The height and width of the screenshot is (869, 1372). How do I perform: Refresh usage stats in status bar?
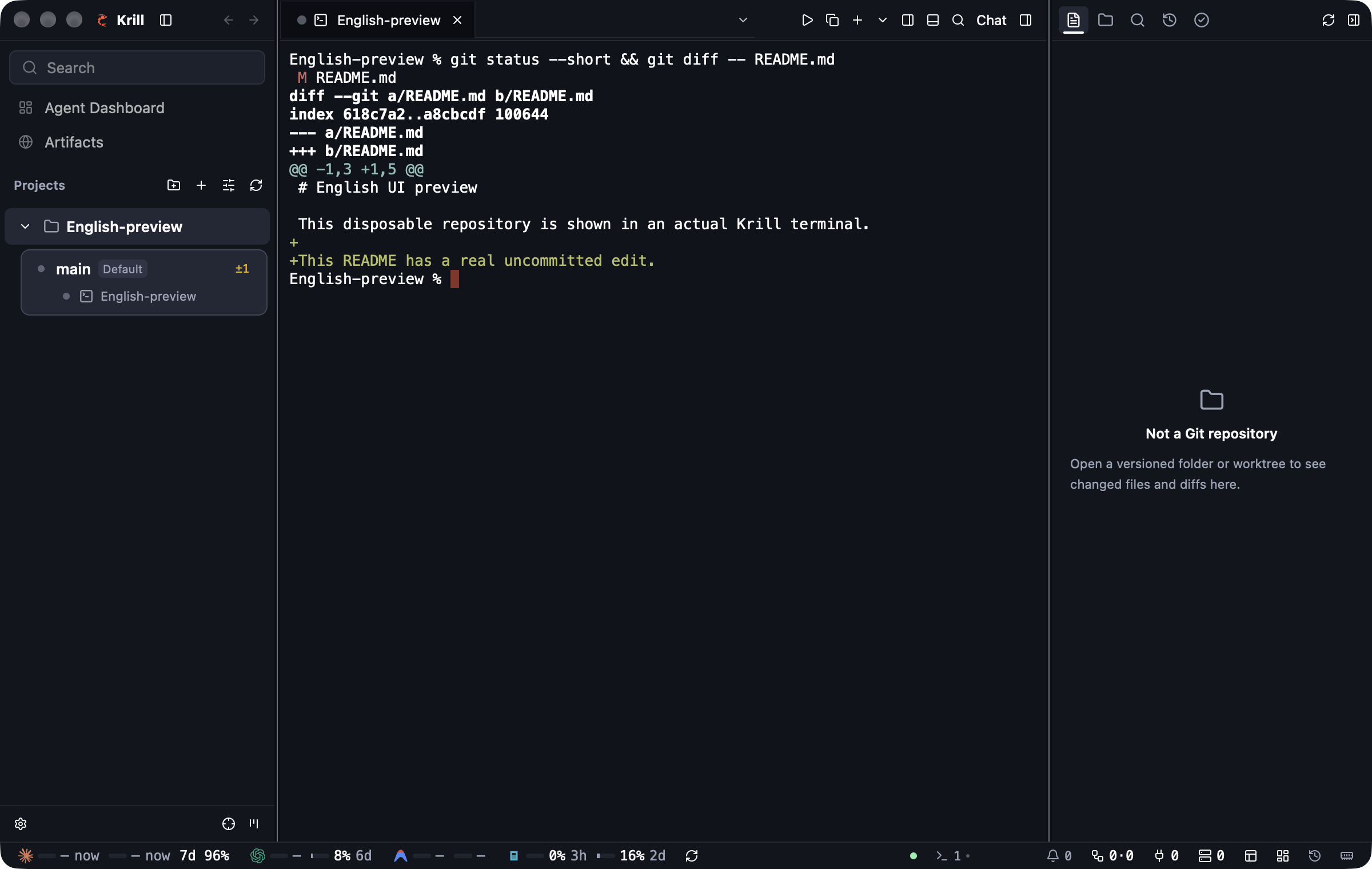click(692, 855)
